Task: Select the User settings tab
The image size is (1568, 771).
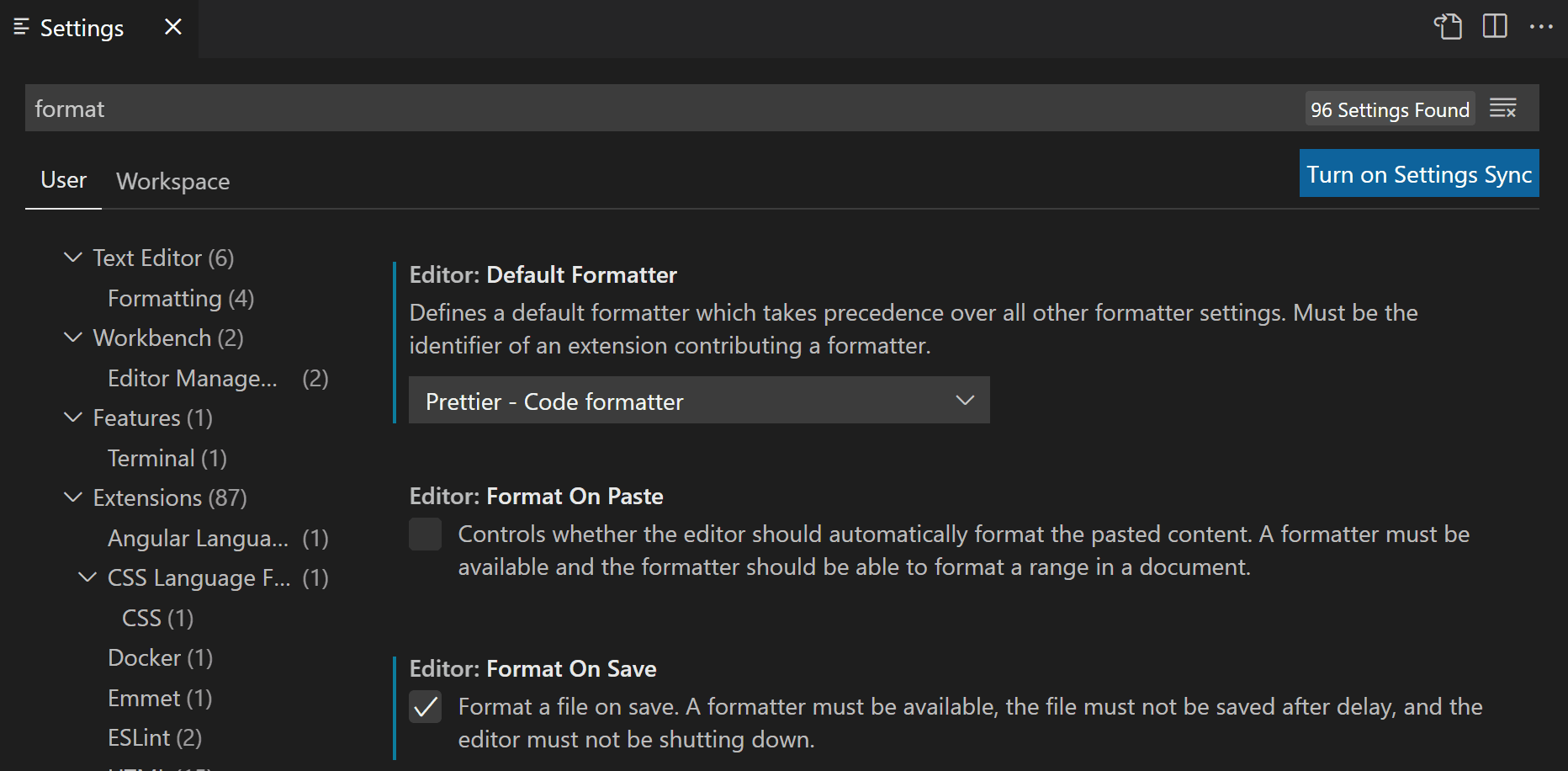Action: (64, 180)
